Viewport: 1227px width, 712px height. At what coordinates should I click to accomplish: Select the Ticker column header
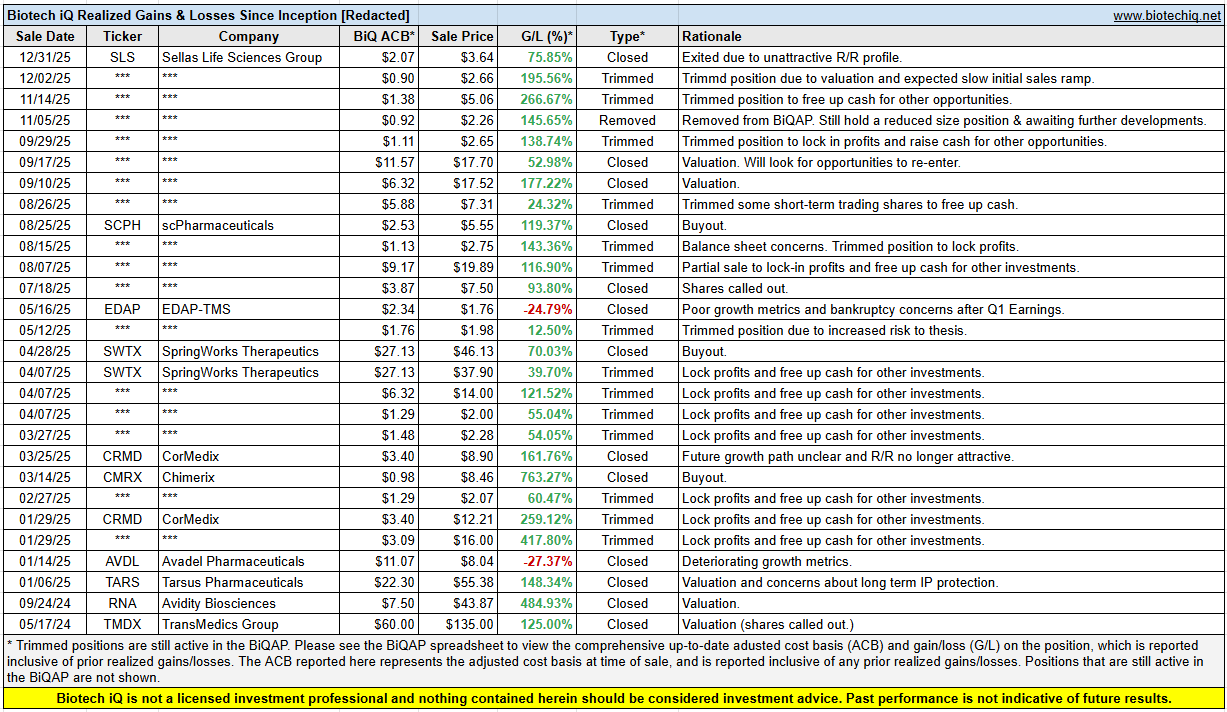pos(122,36)
